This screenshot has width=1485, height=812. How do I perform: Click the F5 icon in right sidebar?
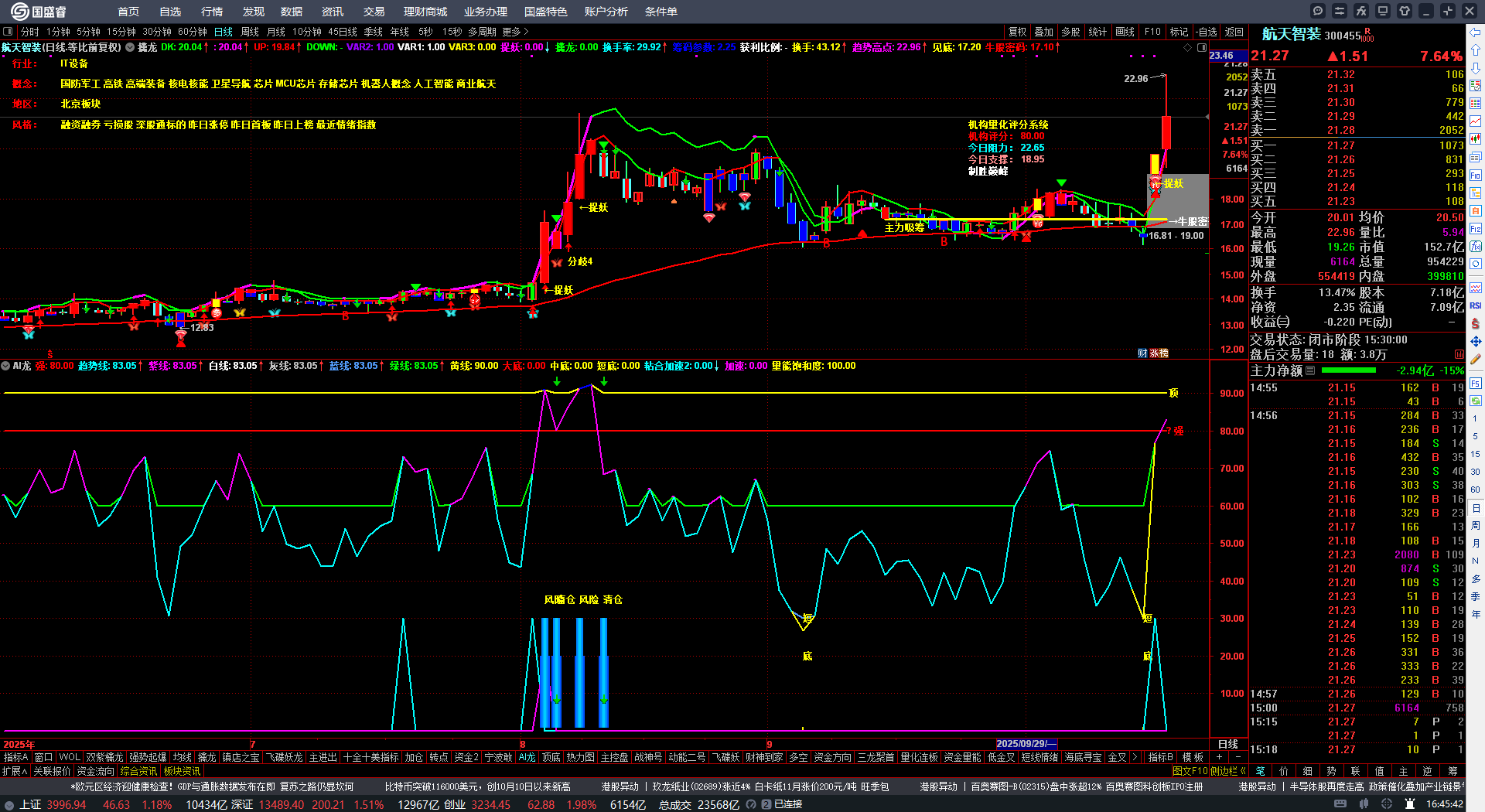(1476, 384)
